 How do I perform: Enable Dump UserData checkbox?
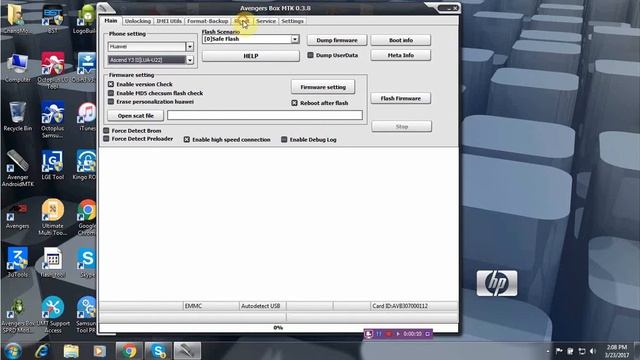(310, 55)
